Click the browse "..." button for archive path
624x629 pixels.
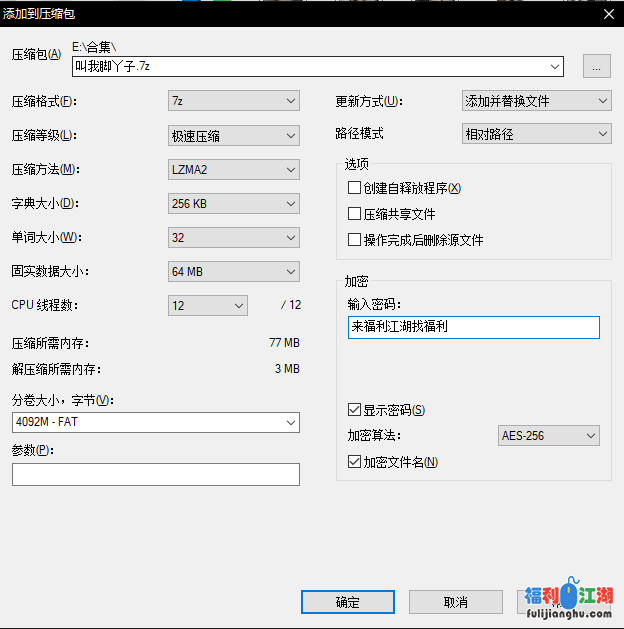click(x=596, y=67)
